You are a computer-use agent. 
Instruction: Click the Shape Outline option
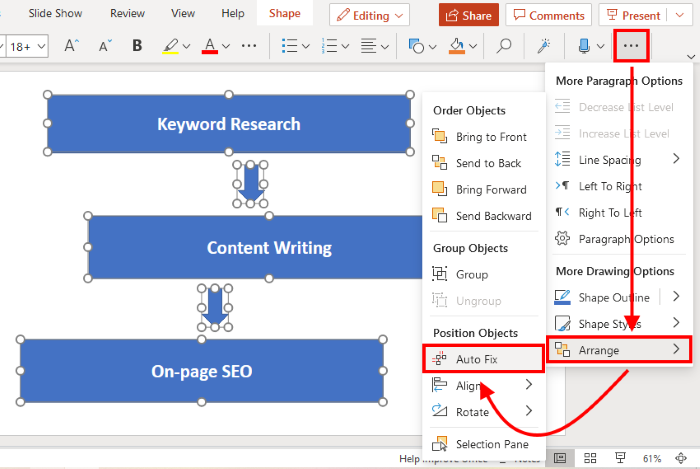(604, 297)
